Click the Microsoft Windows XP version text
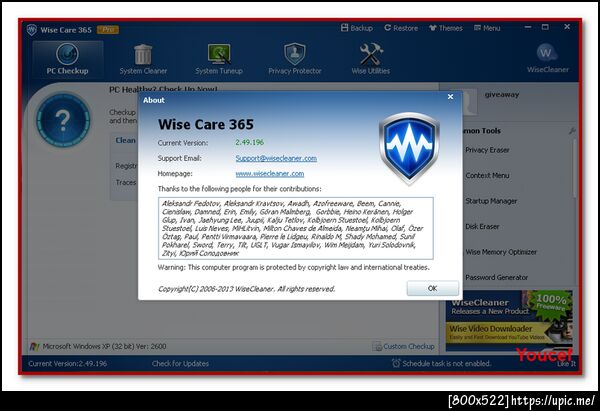This screenshot has height=411, width=600. coord(104,346)
